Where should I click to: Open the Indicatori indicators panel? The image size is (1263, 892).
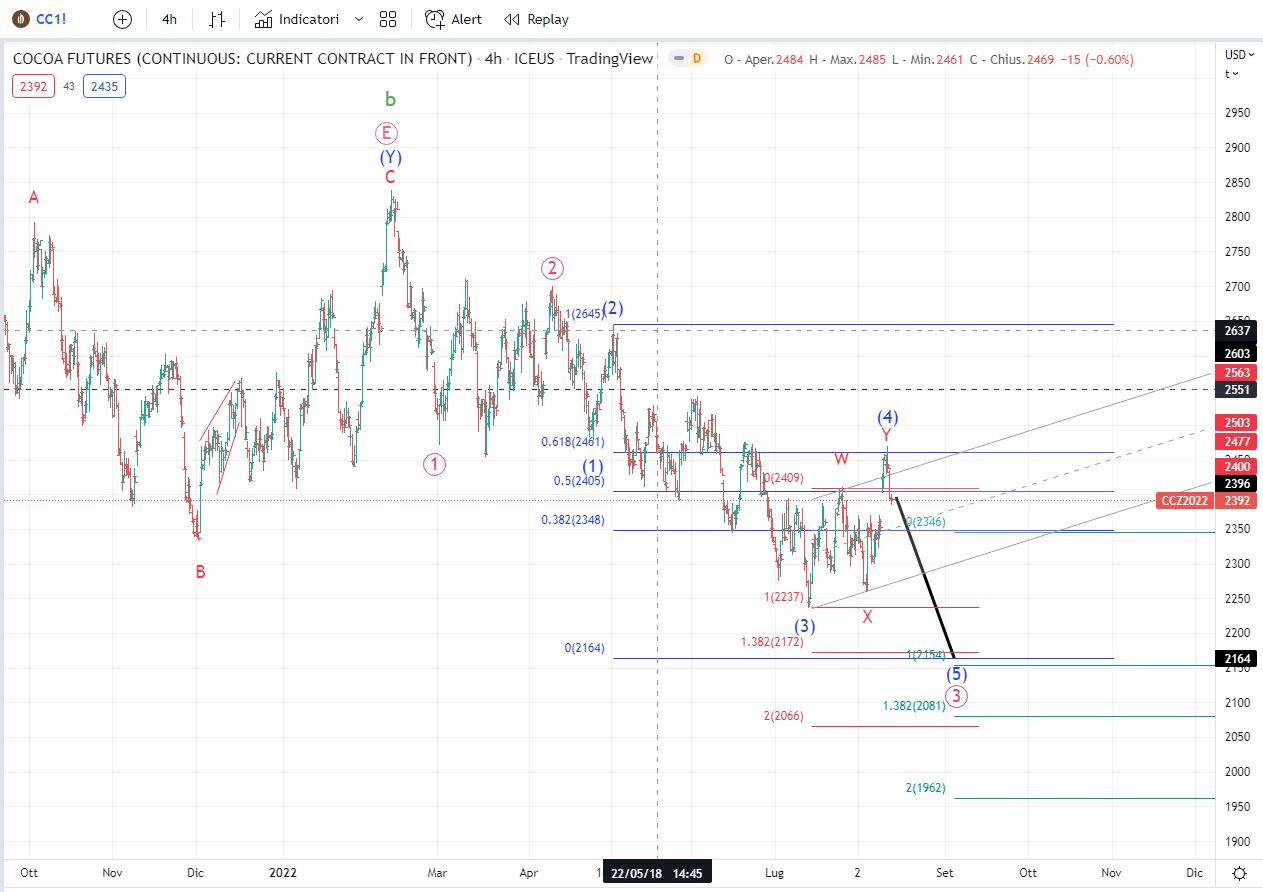click(297, 19)
